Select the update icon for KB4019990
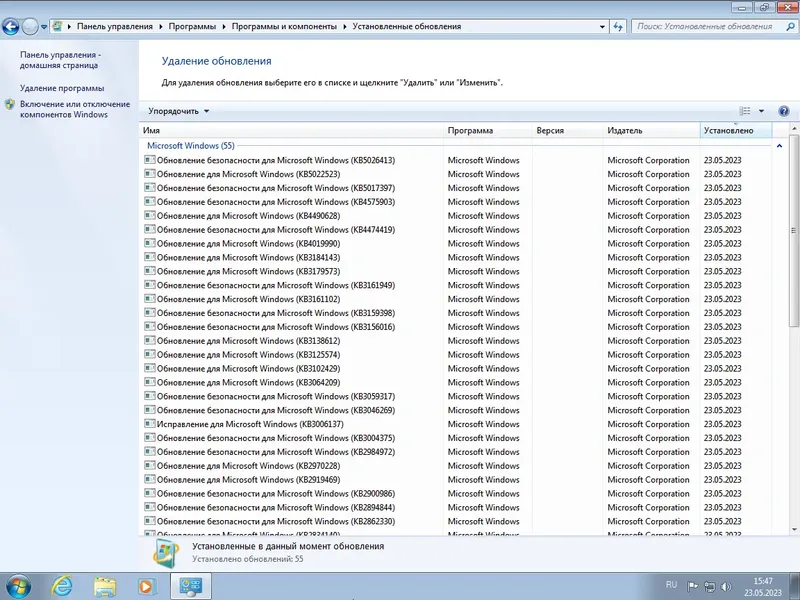 pos(149,243)
